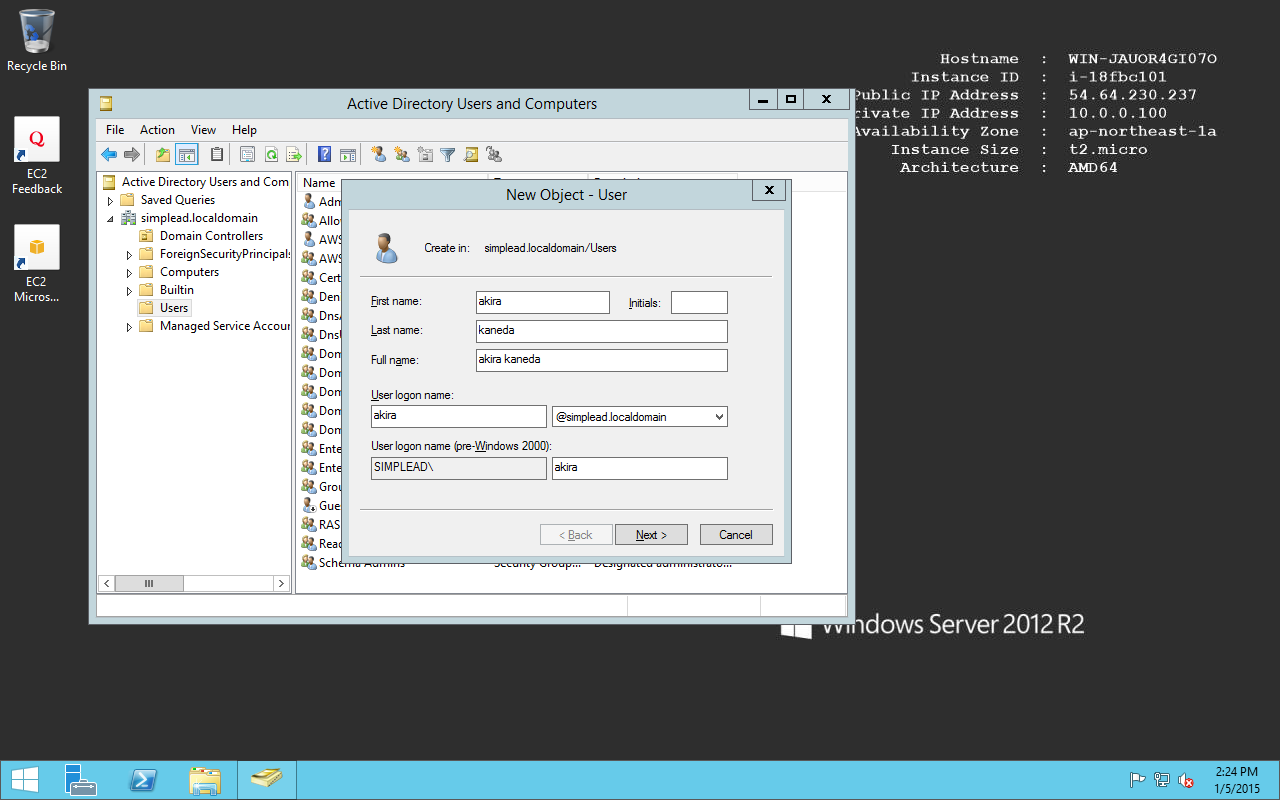Click the tree pane horizontal scrollbar right arrow
This screenshot has width=1280, height=800.
tap(281, 583)
